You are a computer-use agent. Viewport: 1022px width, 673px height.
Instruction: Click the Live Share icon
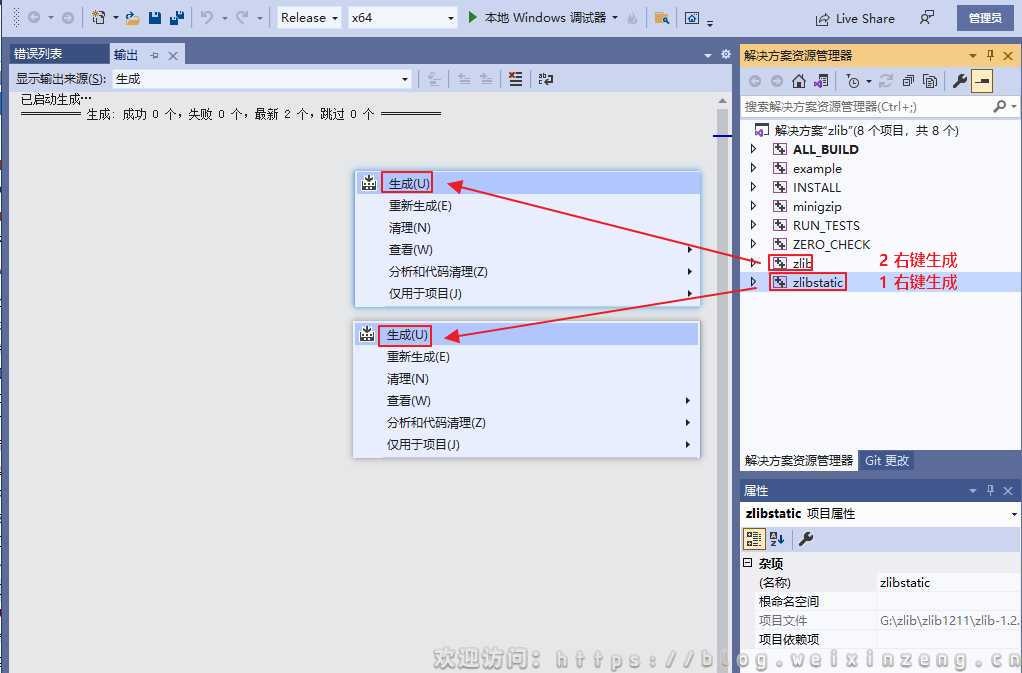pyautogui.click(x=823, y=19)
